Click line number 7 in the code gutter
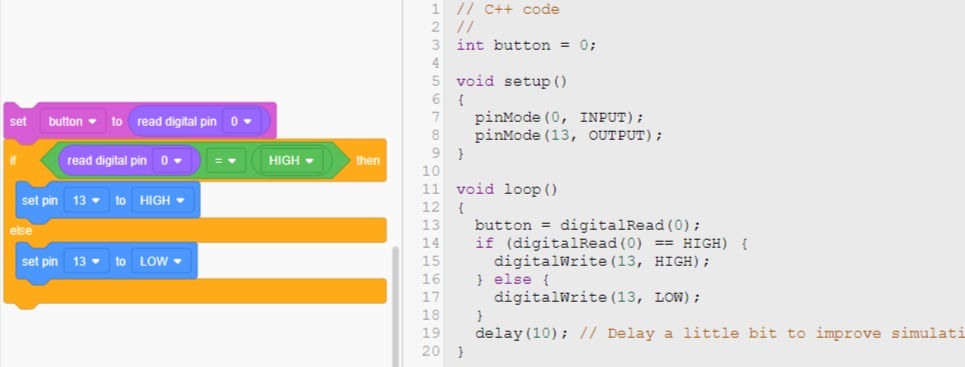Screen dimensions: 965x367 pos(436,118)
